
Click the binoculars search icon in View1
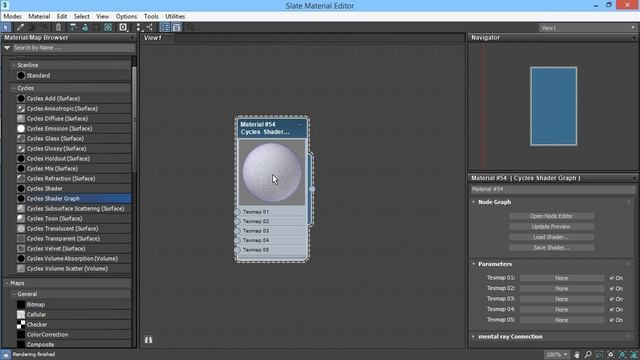(x=148, y=340)
